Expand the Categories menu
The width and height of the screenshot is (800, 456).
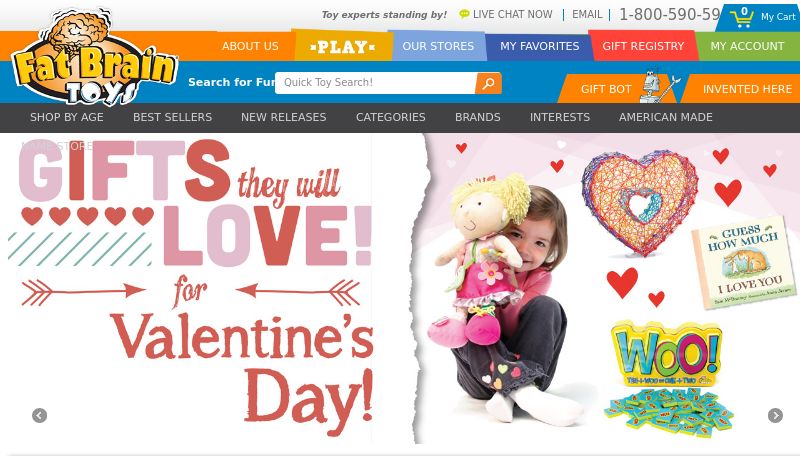(391, 117)
